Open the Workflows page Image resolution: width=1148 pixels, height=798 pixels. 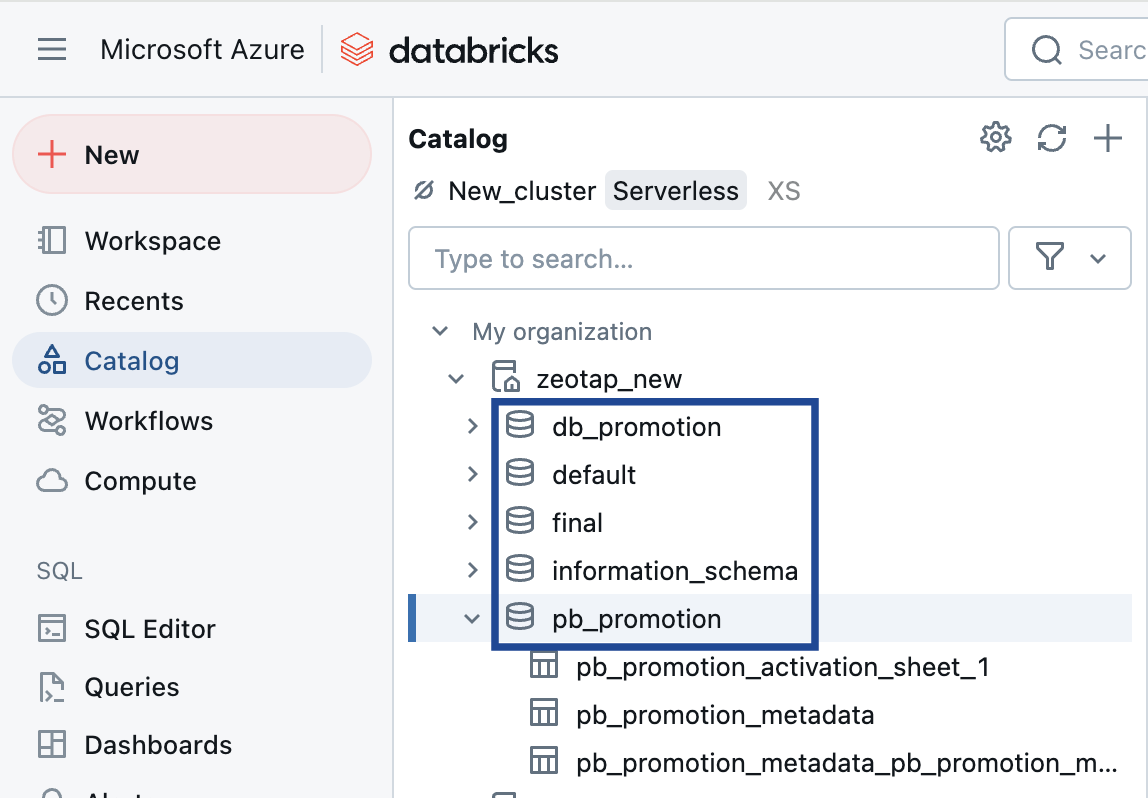pyautogui.click(x=148, y=421)
